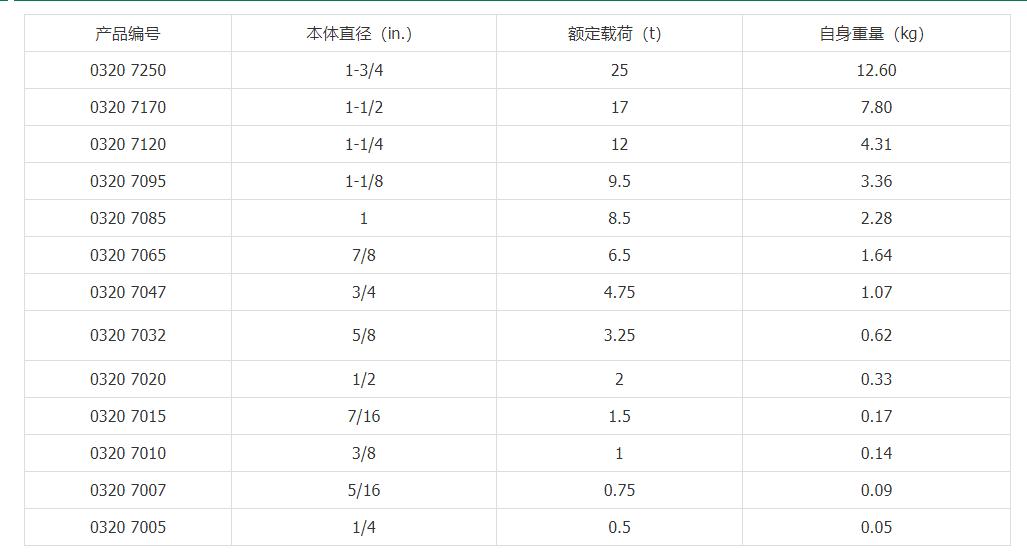
Task: Select product number 0320 7170
Action: click(x=128, y=107)
